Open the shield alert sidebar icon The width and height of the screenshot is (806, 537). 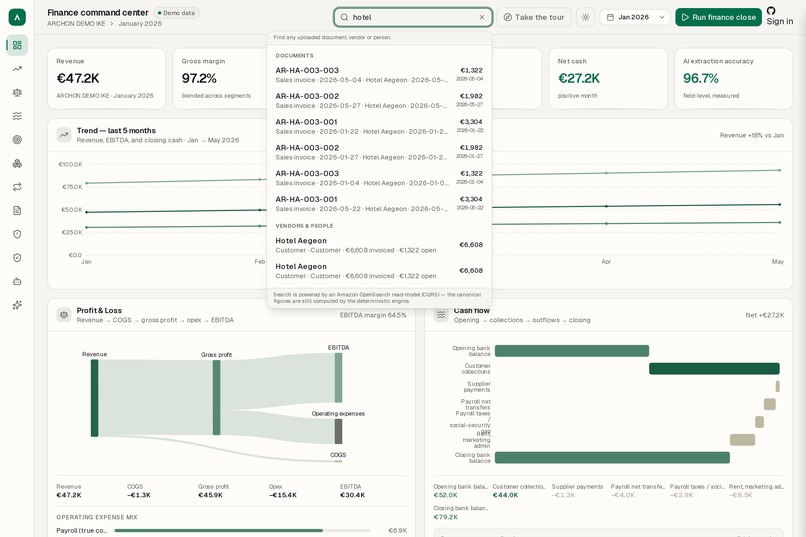pos(17,234)
